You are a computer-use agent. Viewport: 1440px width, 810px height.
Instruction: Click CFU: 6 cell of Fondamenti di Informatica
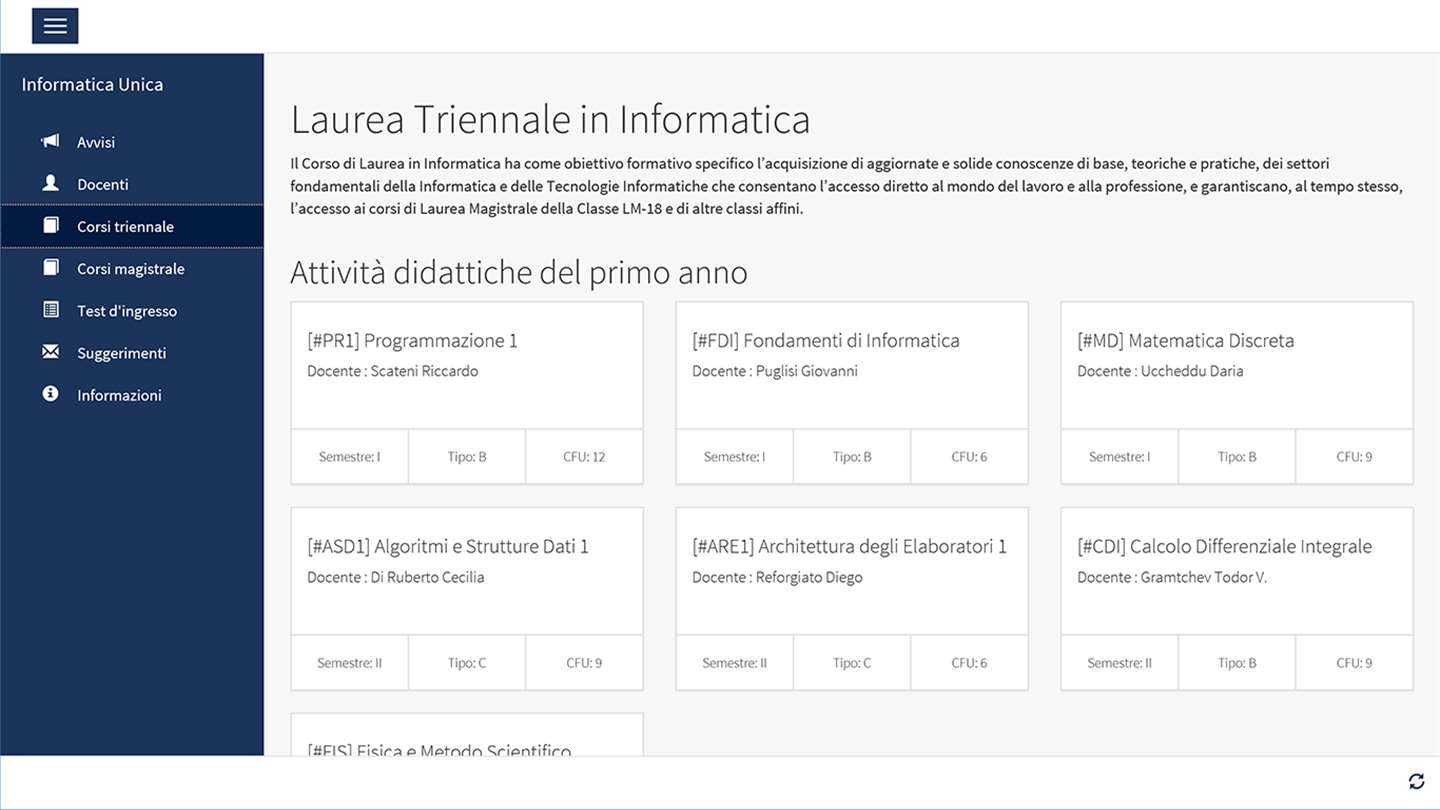[x=969, y=457]
